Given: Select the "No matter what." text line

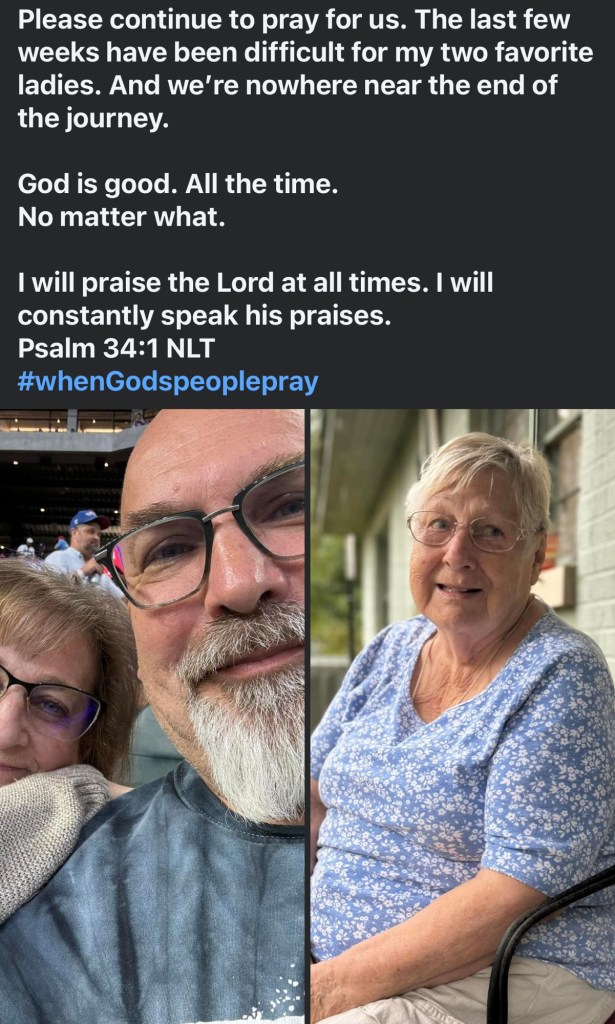Looking at the screenshot, I should tap(122, 216).
